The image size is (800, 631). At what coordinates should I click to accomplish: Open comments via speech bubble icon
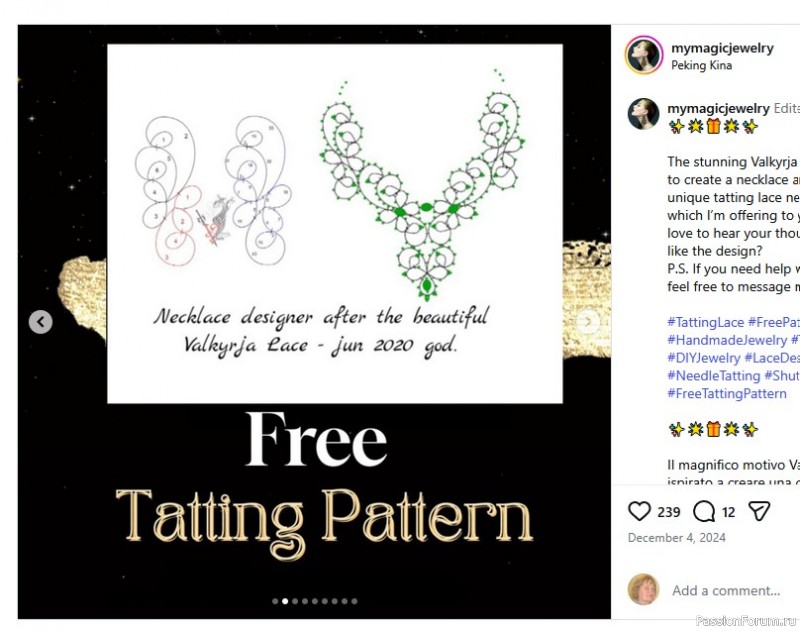point(704,511)
